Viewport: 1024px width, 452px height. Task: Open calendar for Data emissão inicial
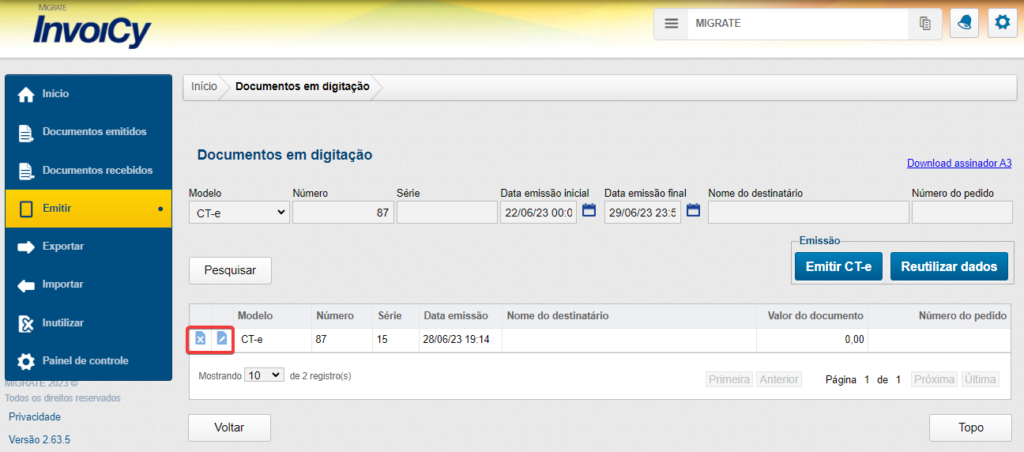589,211
